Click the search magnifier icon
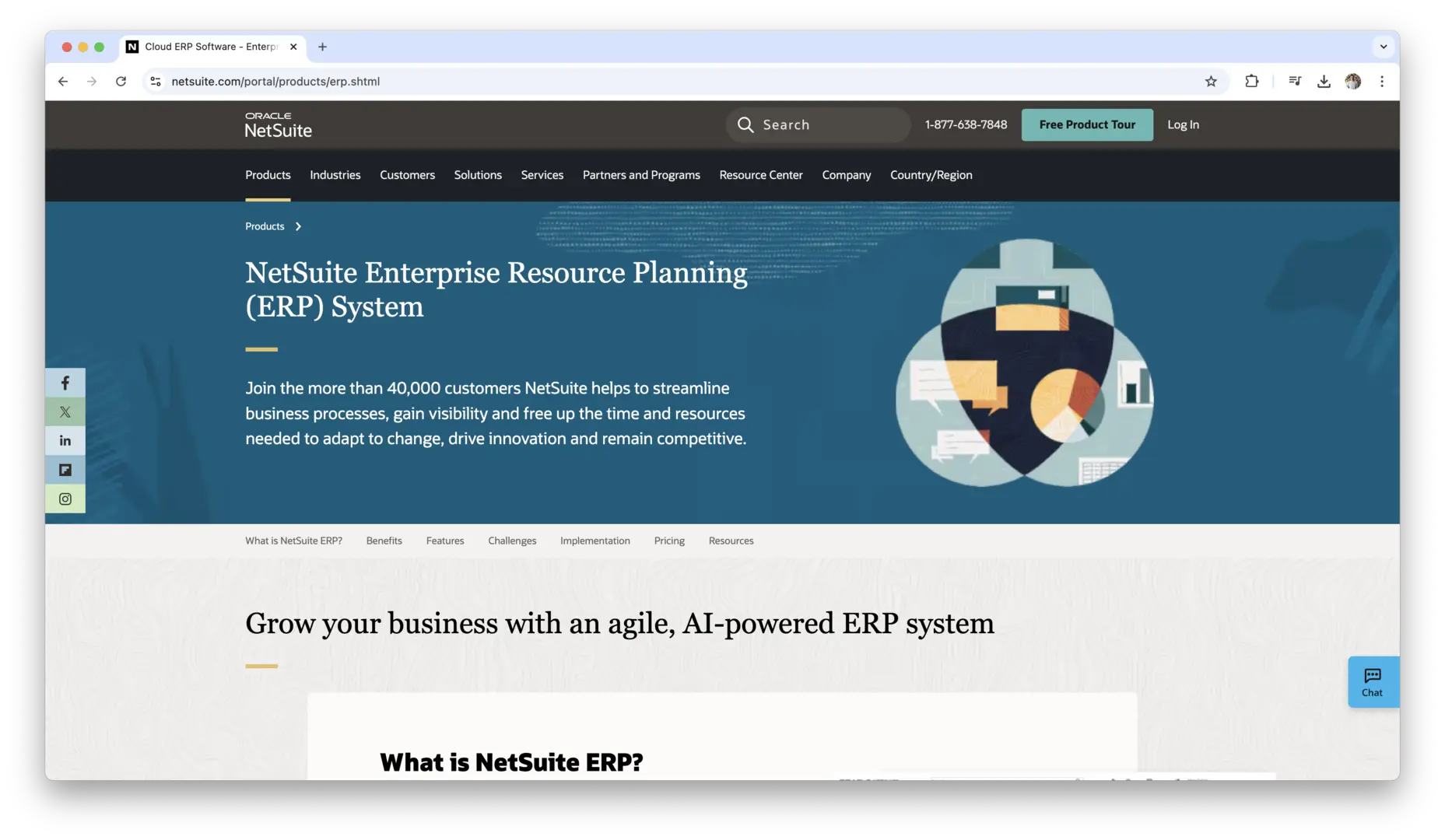This screenshot has width=1445, height=840. pos(745,124)
